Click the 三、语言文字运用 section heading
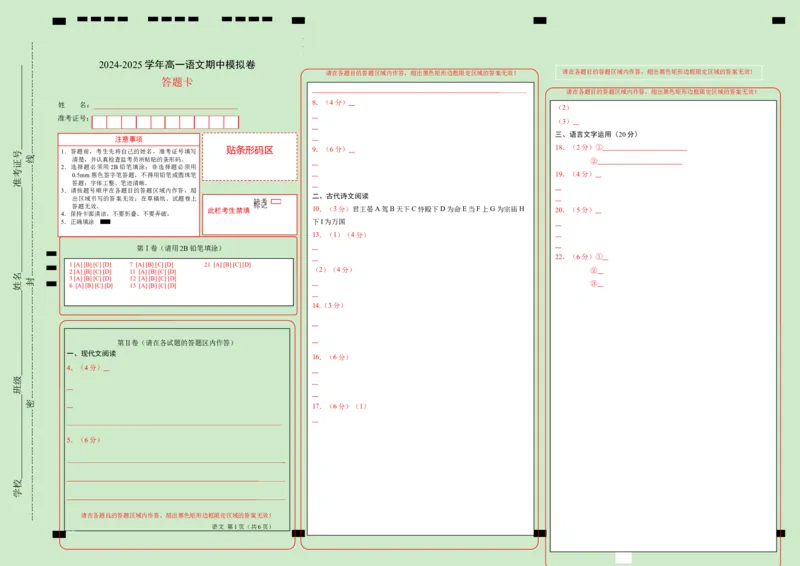This screenshot has width=800, height=566. 596,134
